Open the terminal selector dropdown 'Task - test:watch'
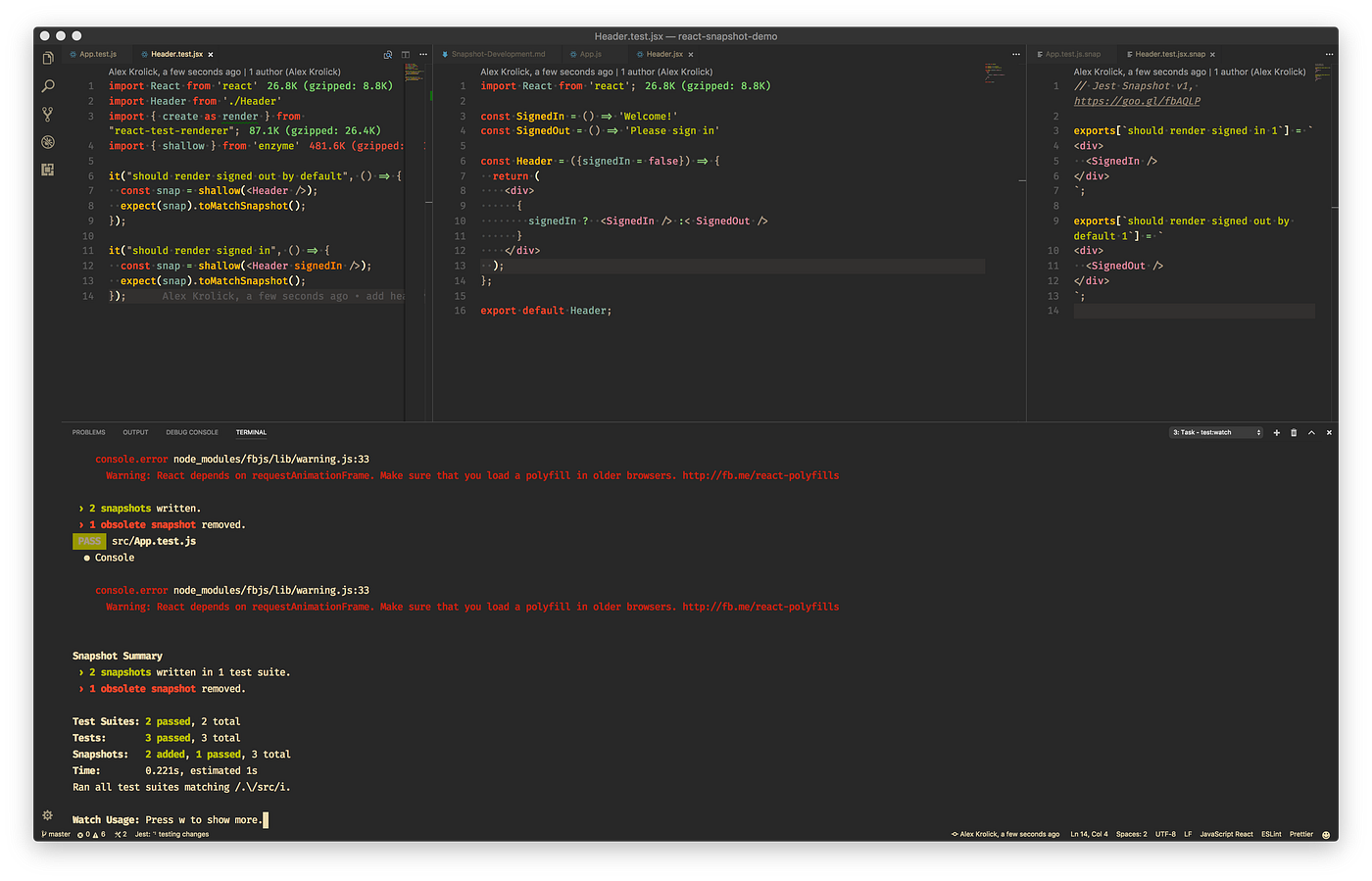The image size is (1372, 881). [x=1216, y=432]
